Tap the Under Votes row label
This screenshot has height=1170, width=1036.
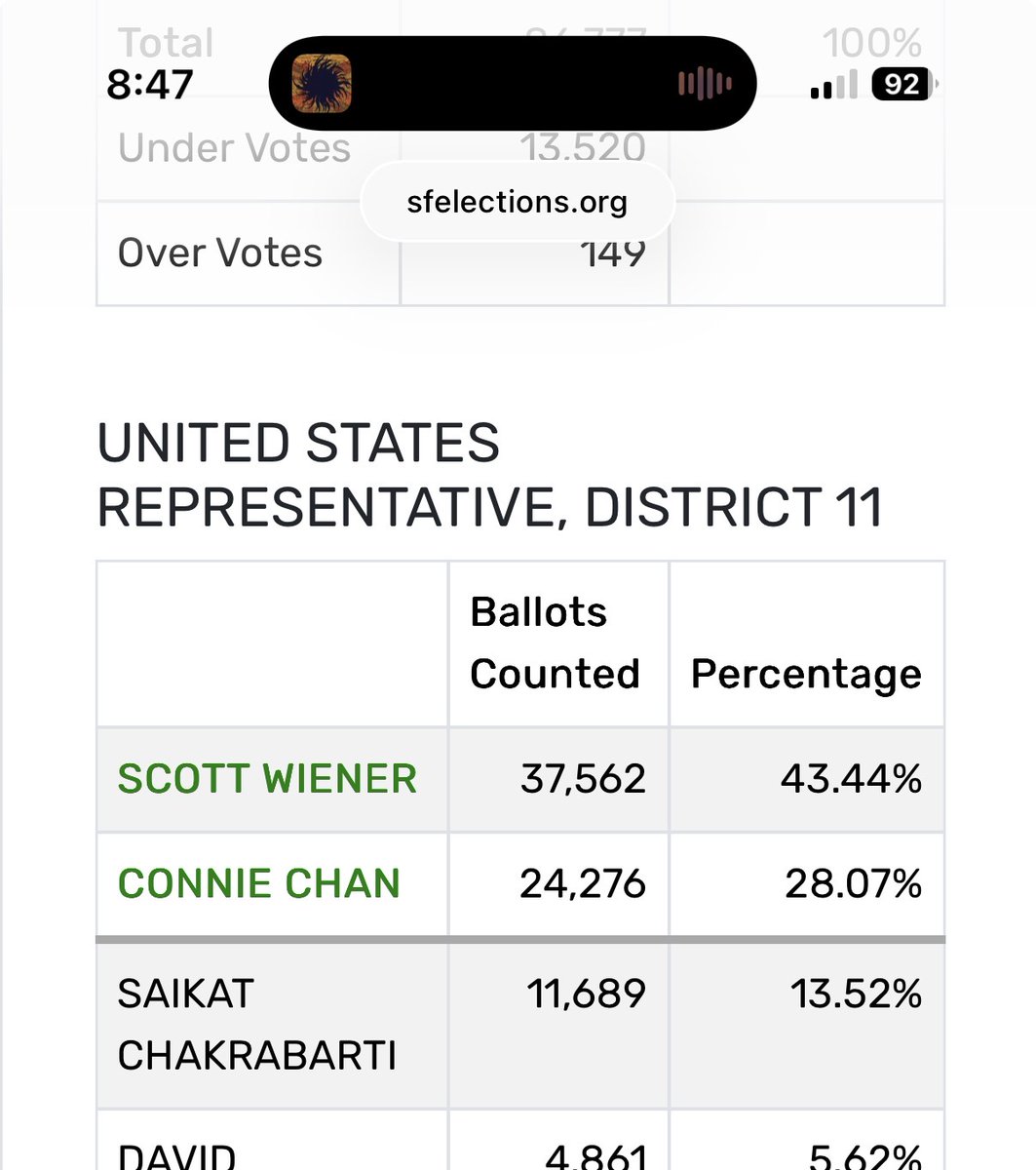click(x=234, y=148)
